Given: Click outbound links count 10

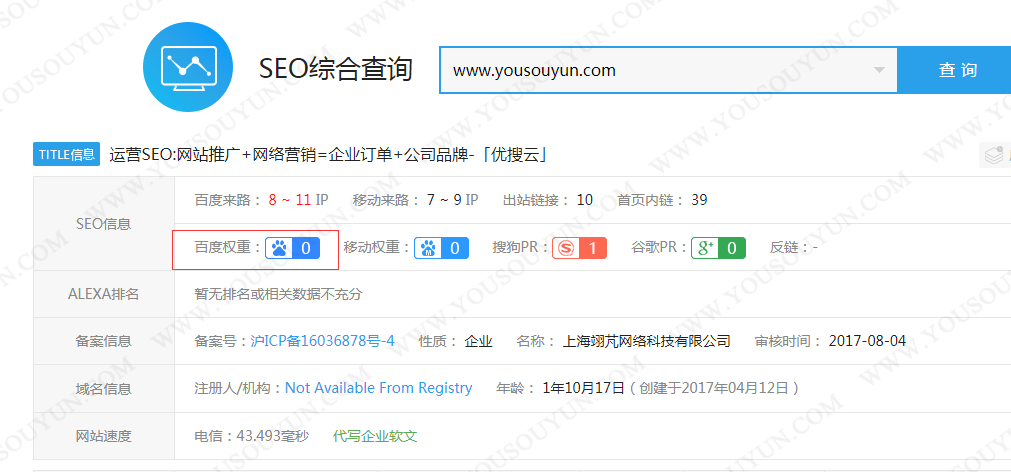Looking at the screenshot, I should (584, 200).
